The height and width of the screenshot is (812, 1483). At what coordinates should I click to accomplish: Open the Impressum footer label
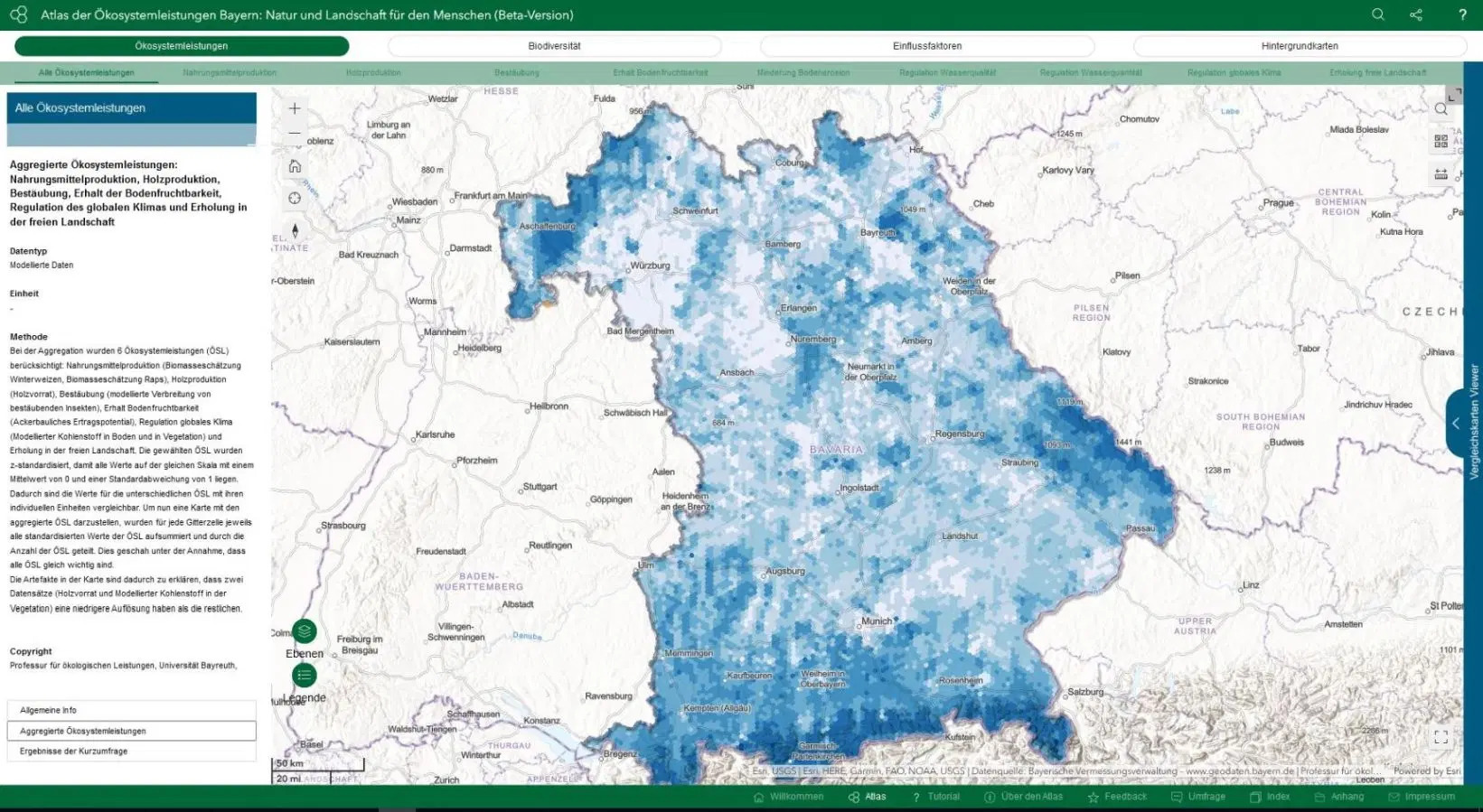[1430, 797]
